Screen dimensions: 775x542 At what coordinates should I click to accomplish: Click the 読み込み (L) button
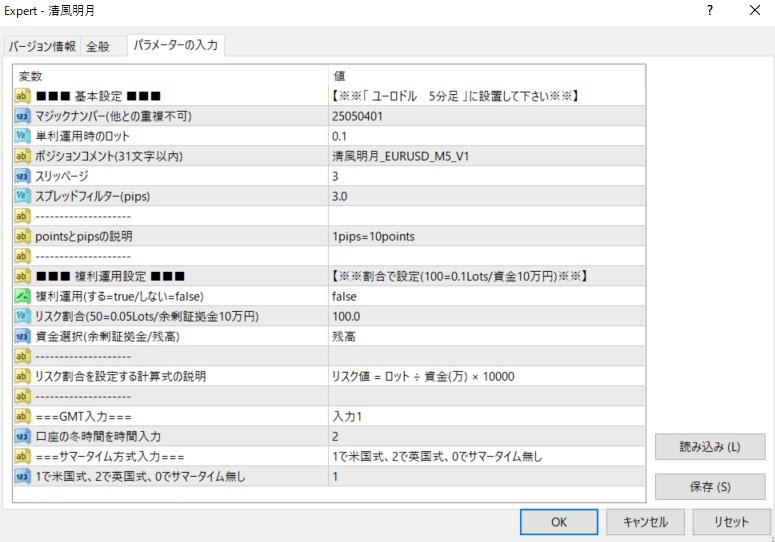click(x=710, y=447)
